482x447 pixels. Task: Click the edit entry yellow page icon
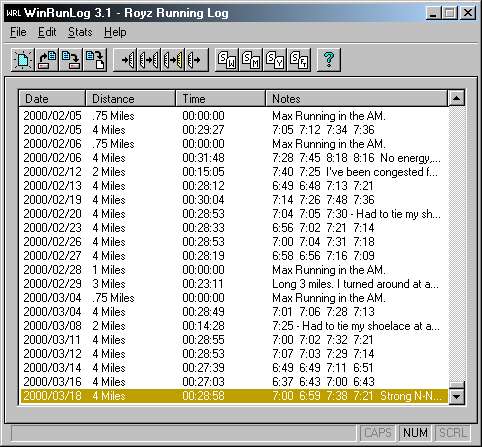coord(173,60)
